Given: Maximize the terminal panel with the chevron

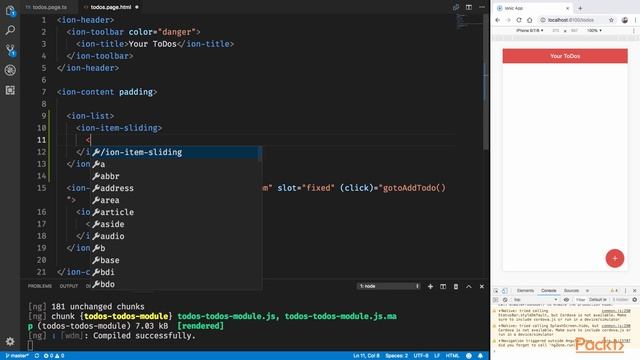Looking at the screenshot, I should tap(469, 287).
